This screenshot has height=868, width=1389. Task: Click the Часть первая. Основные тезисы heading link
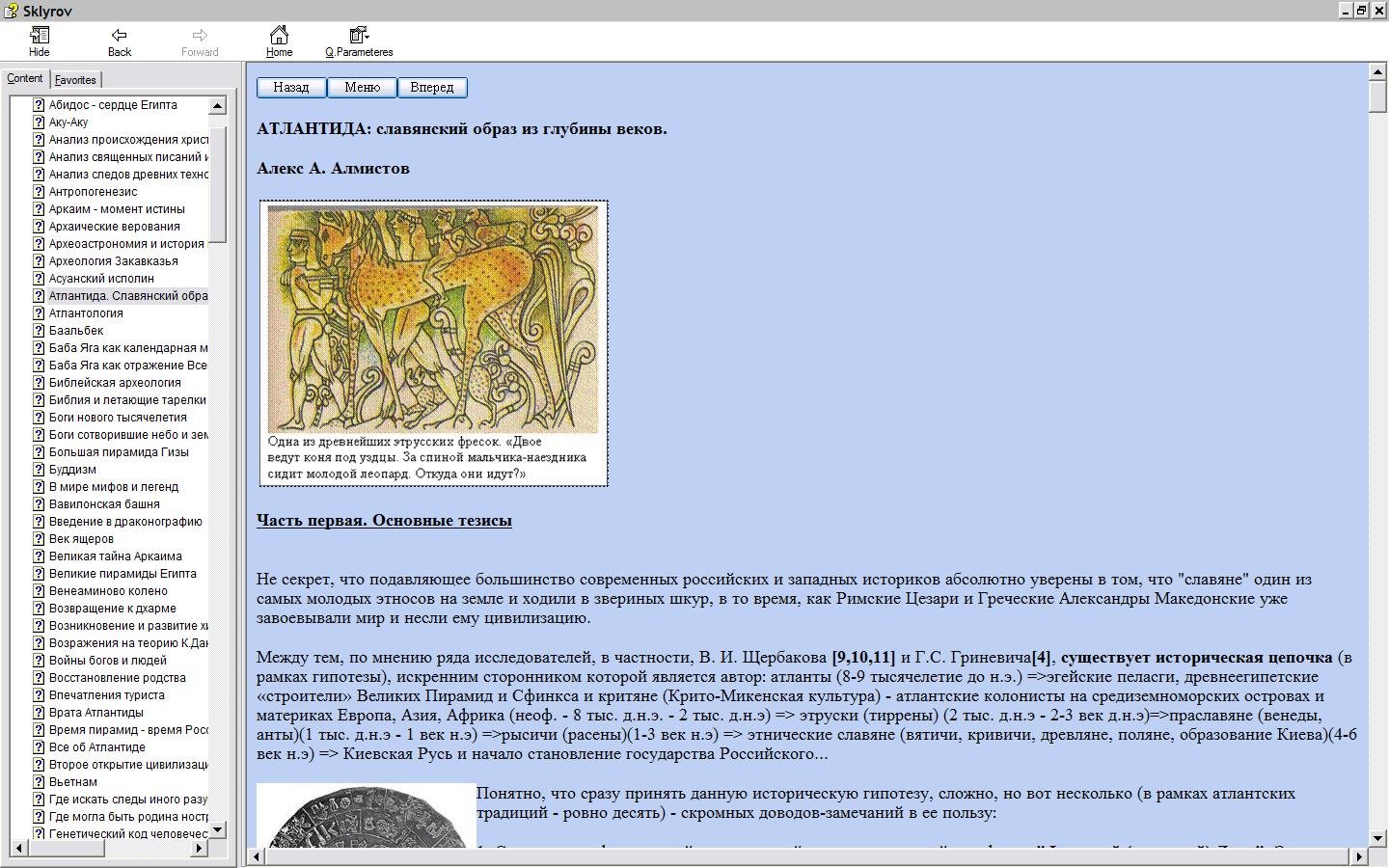tap(384, 521)
